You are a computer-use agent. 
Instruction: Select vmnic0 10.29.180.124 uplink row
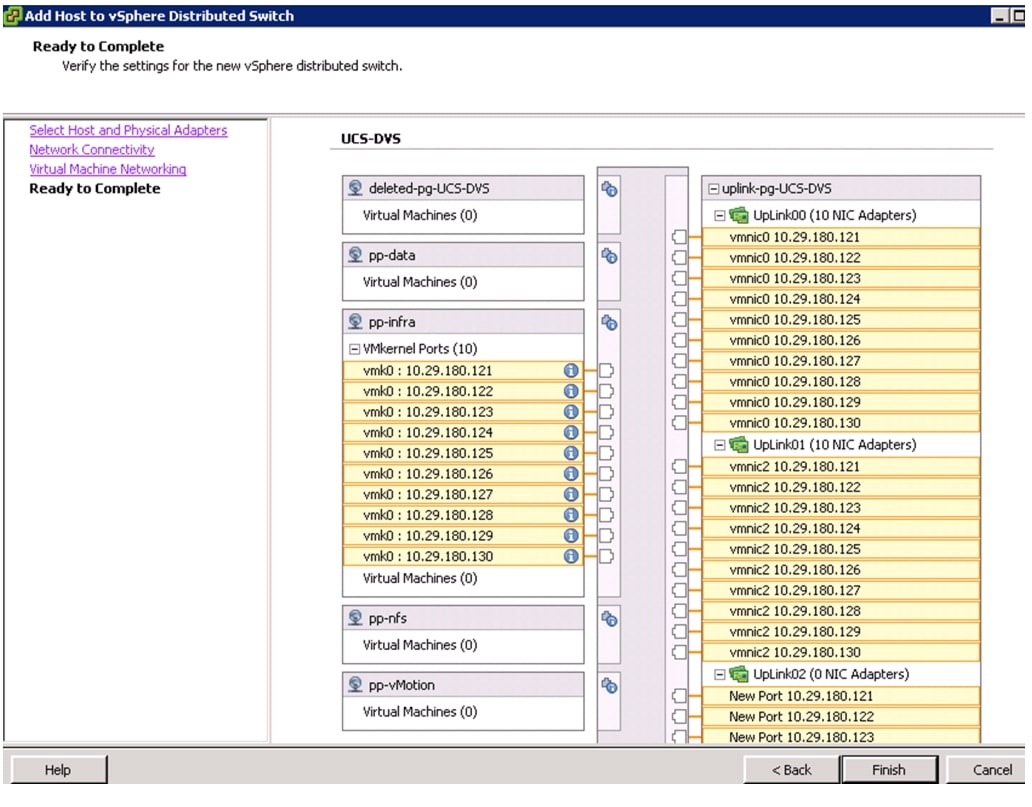click(x=841, y=299)
